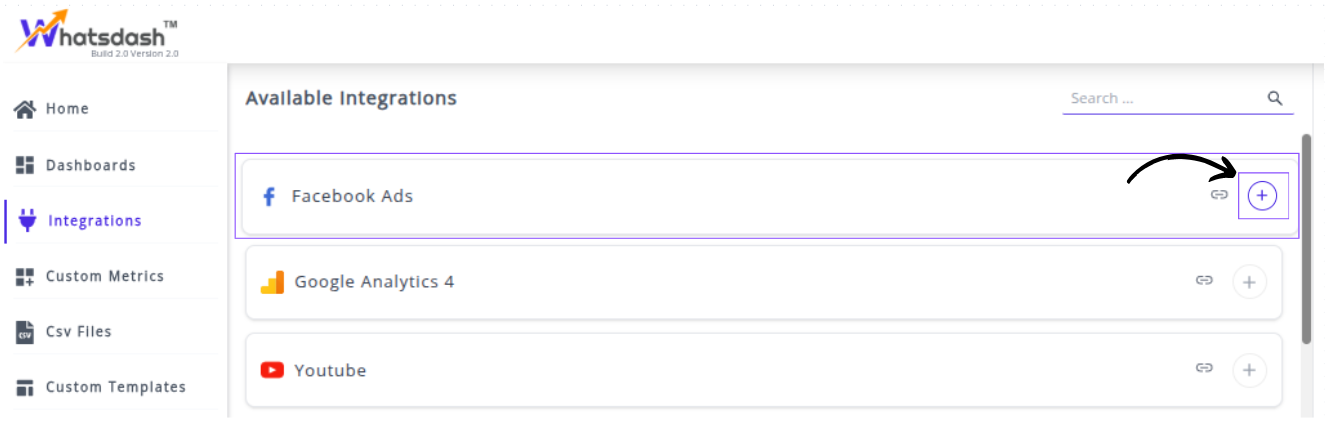This screenshot has height=425, width=1327.
Task: Select the Csv Files menu entry
Action: [x=78, y=332]
